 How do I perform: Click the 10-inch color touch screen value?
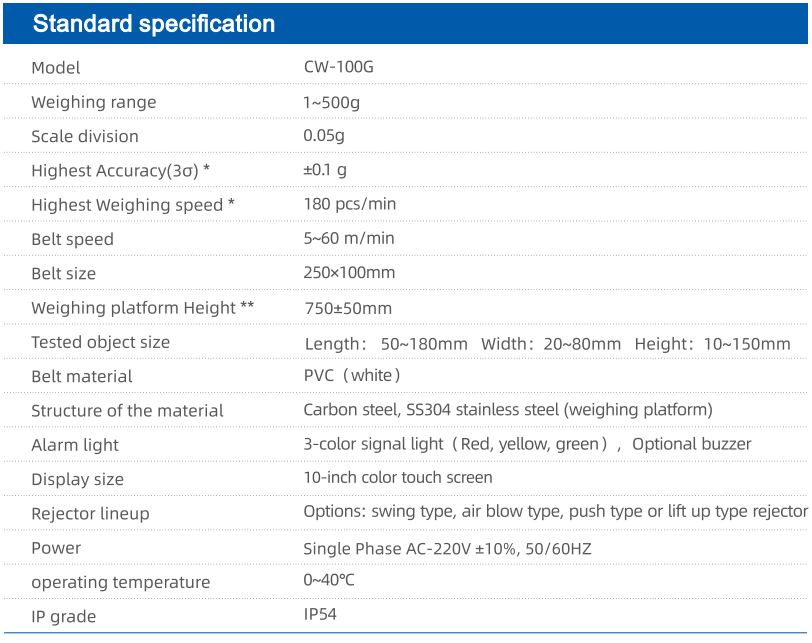pyautogui.click(x=398, y=477)
